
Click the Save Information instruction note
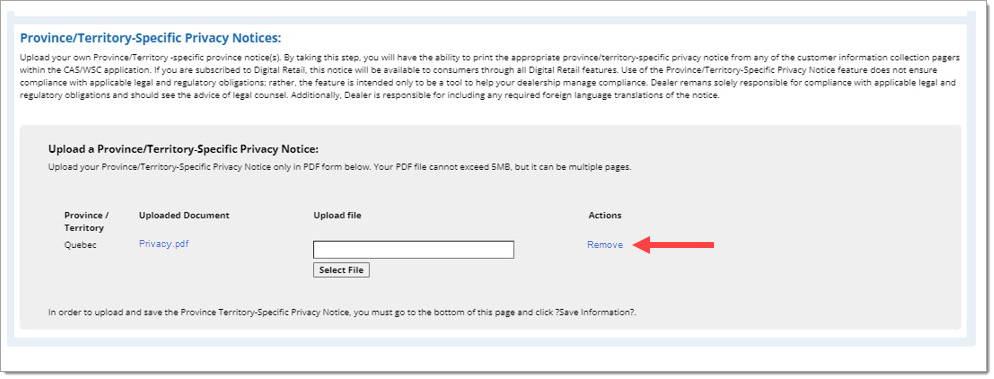tap(342, 312)
